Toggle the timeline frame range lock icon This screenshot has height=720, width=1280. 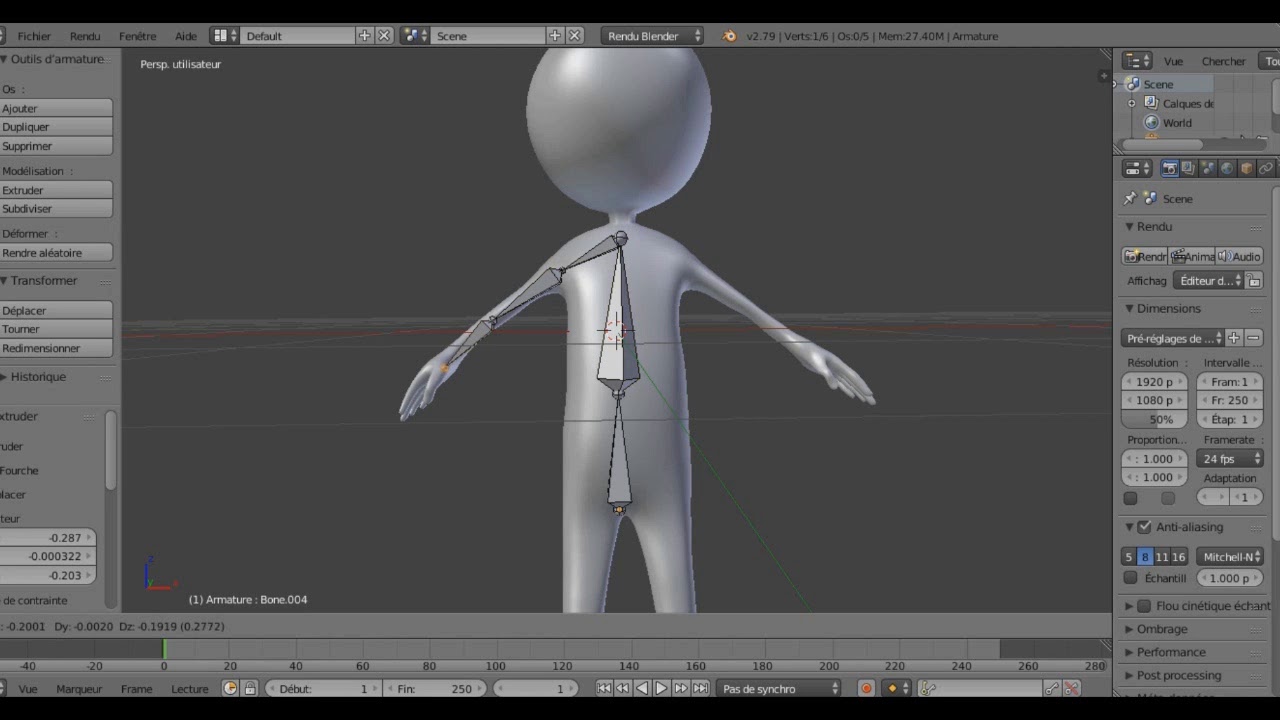250,688
